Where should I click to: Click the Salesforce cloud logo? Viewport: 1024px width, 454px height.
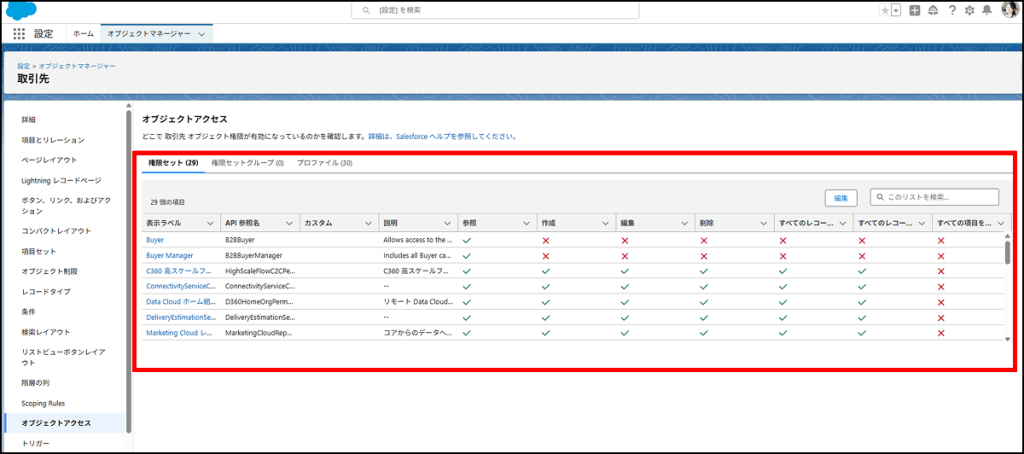click(x=22, y=10)
